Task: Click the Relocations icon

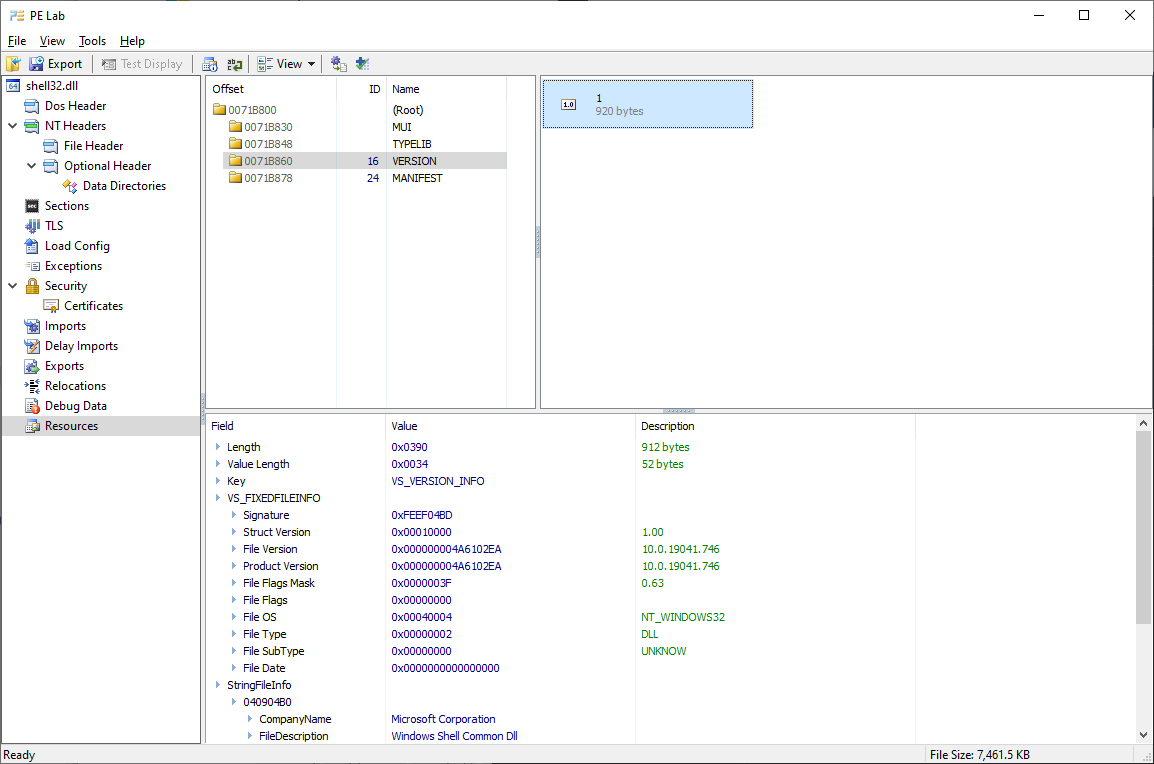Action: click(x=32, y=386)
